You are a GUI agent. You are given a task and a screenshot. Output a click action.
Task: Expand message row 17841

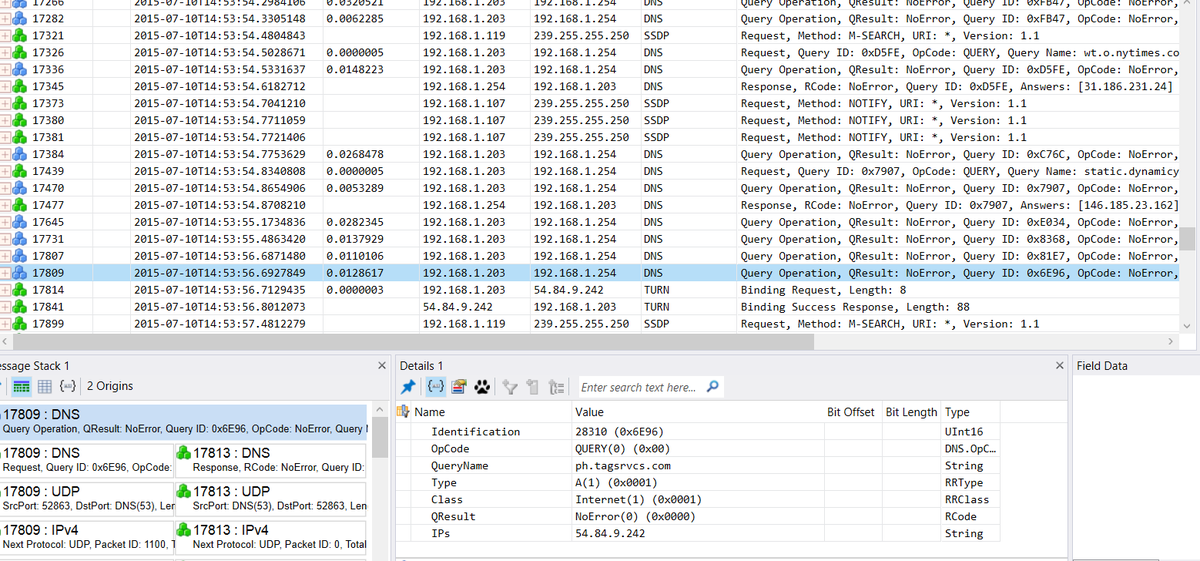pyautogui.click(x=5, y=307)
